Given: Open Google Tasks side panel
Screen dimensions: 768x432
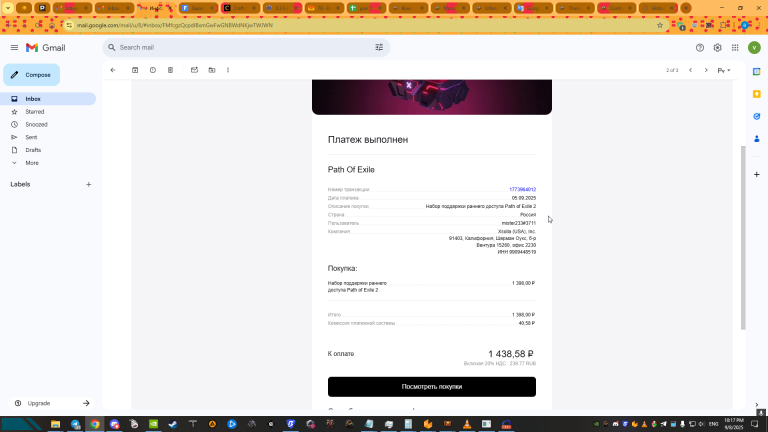Looking at the screenshot, I should 757,117.
